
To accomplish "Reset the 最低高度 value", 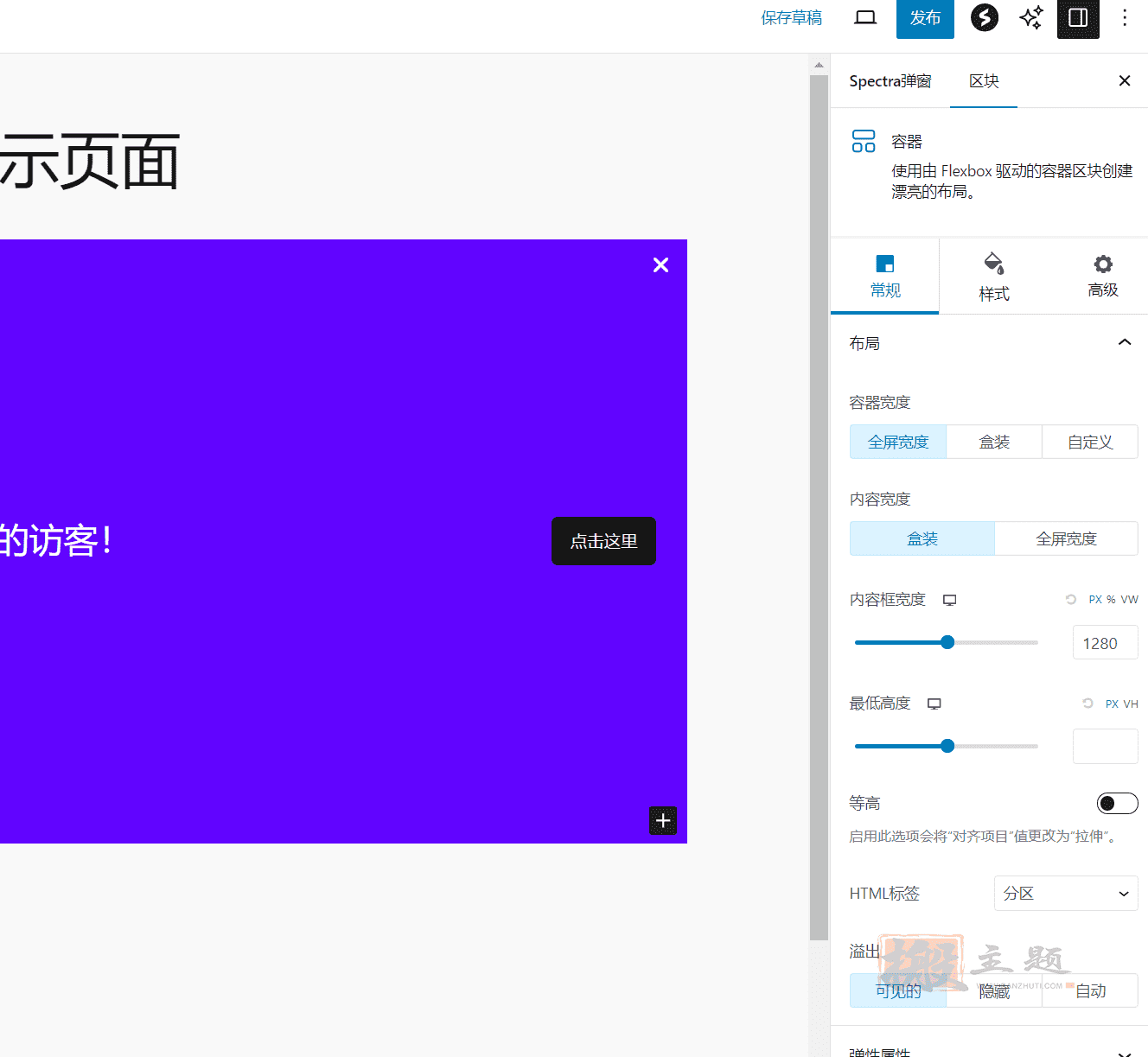I will tap(1087, 703).
